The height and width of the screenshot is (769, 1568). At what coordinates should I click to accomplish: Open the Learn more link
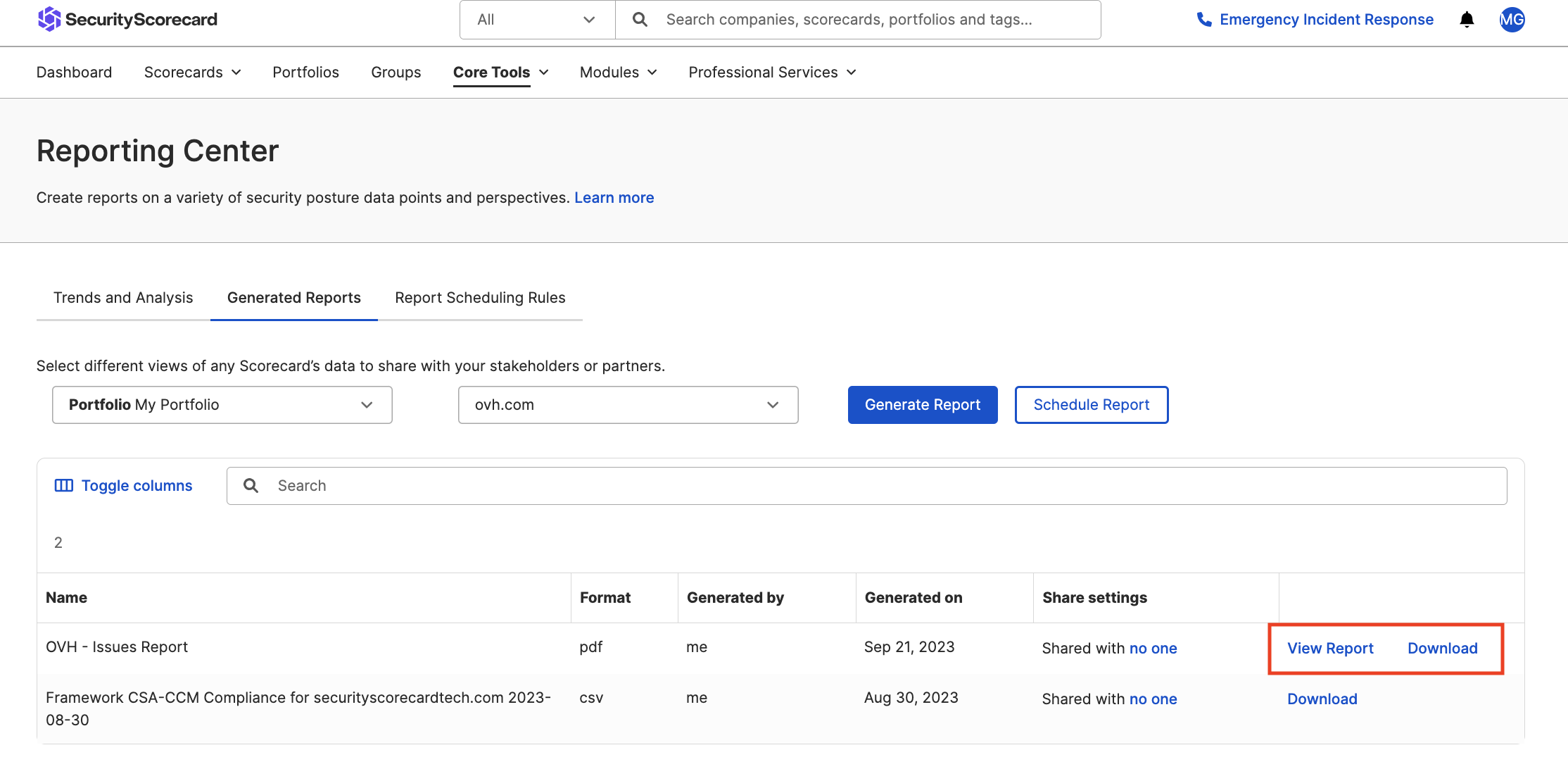pyautogui.click(x=614, y=197)
